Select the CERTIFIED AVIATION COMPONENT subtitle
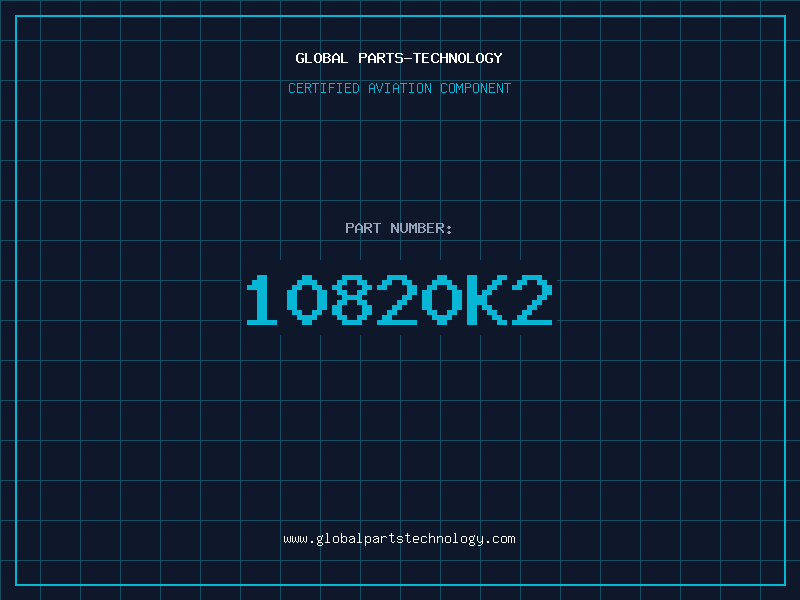This screenshot has width=800, height=600. pos(399,88)
